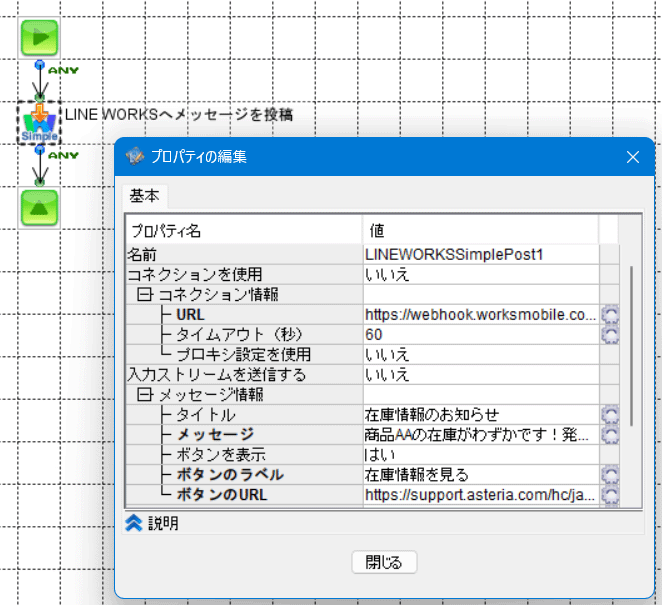Collapse the コネクション情報 group

pos(144,294)
